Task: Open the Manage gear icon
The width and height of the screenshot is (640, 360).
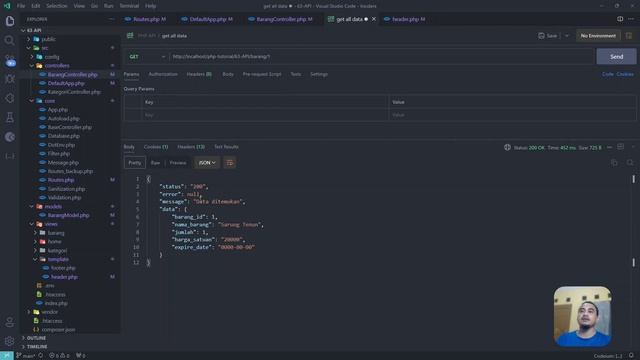Action: pyautogui.click(x=10, y=341)
